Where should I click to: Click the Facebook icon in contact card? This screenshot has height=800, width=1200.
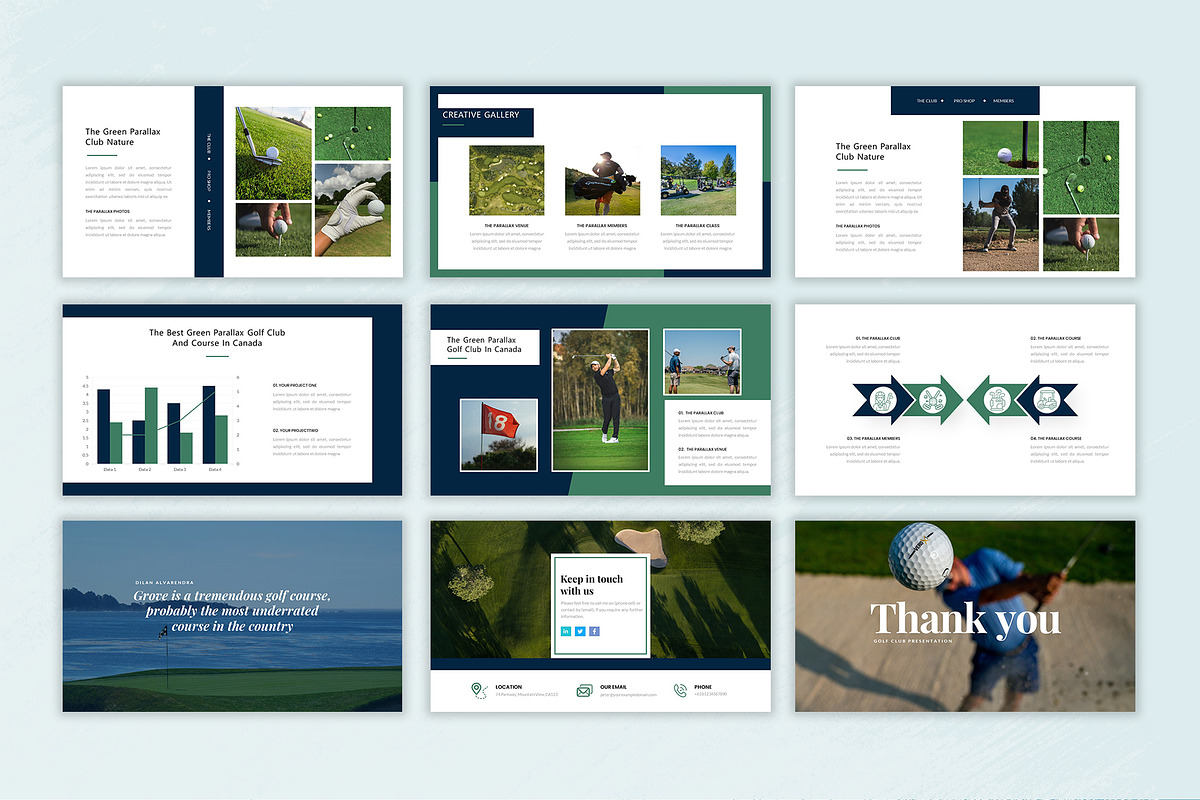(x=594, y=631)
